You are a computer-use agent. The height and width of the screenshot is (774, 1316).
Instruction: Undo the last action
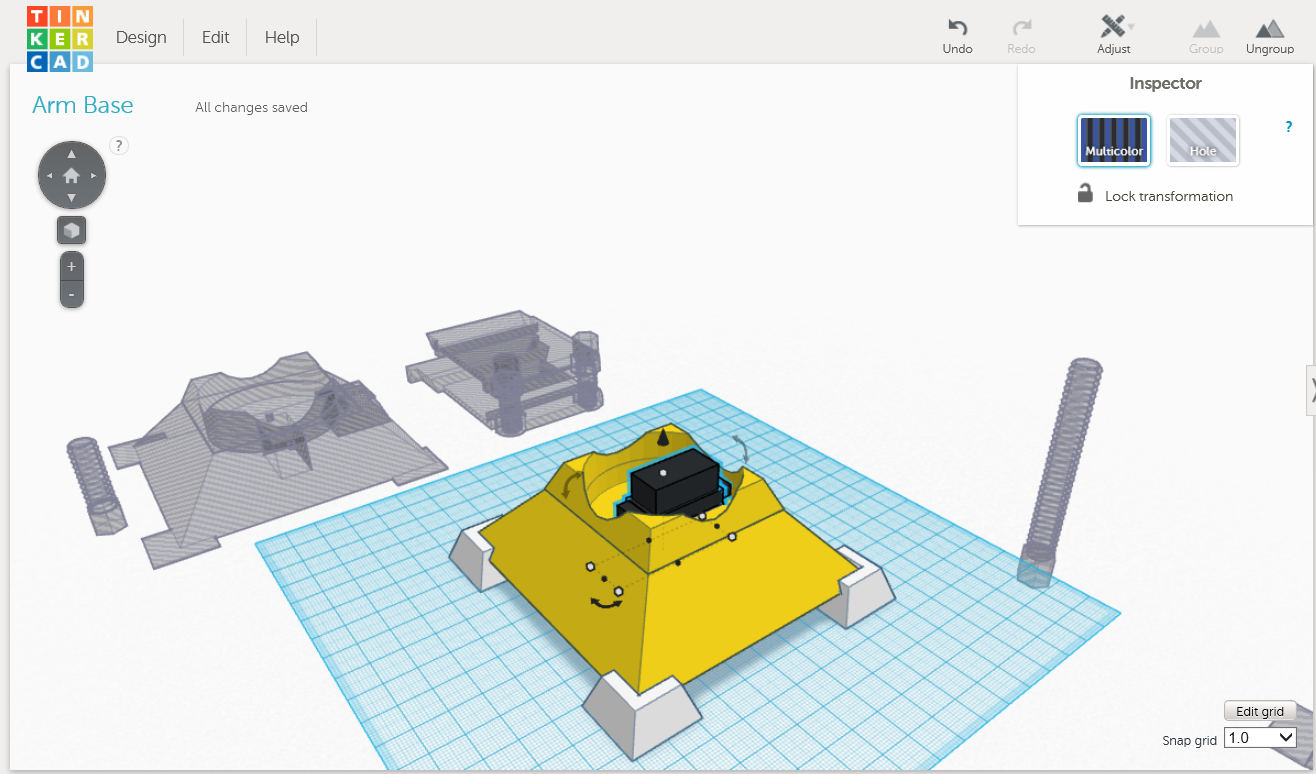(x=957, y=36)
